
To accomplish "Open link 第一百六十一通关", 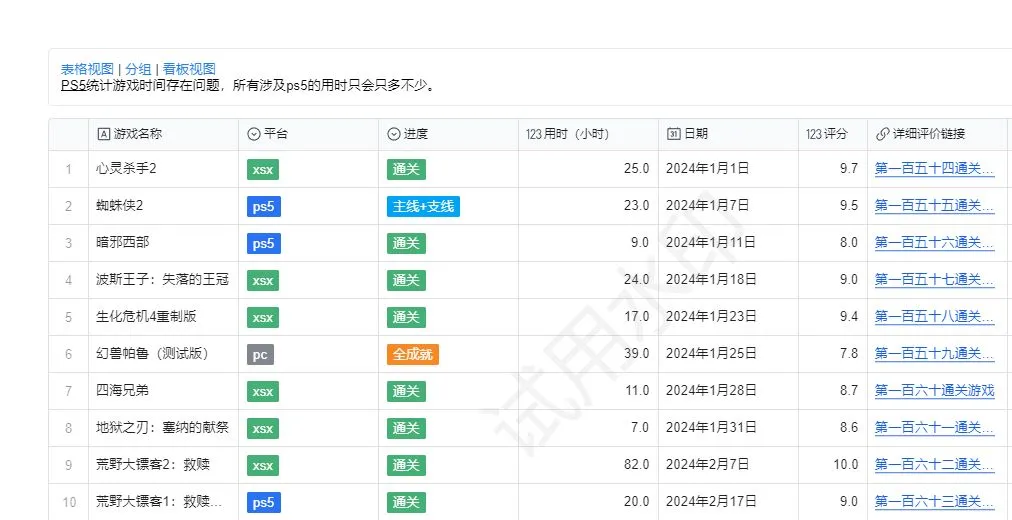I will coord(935,428).
